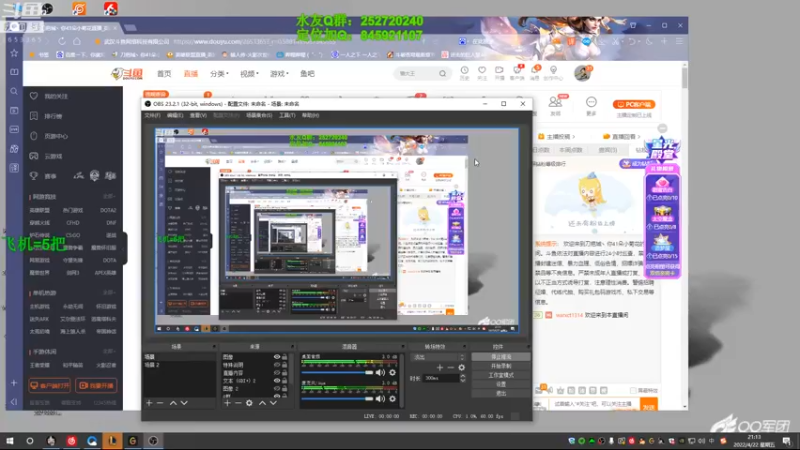Screen dimensions: 800x450
Task: Move the selected scene up in the Scenes list
Action: tap(173, 403)
